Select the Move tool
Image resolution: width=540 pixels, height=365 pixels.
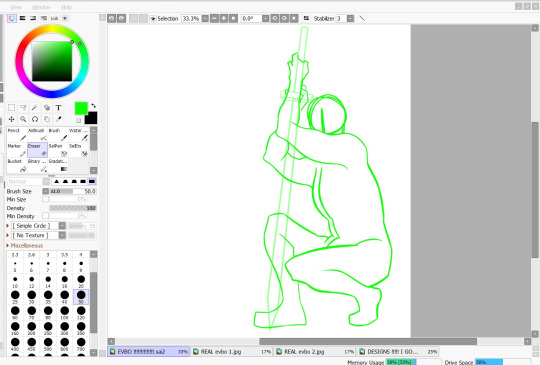click(11, 119)
